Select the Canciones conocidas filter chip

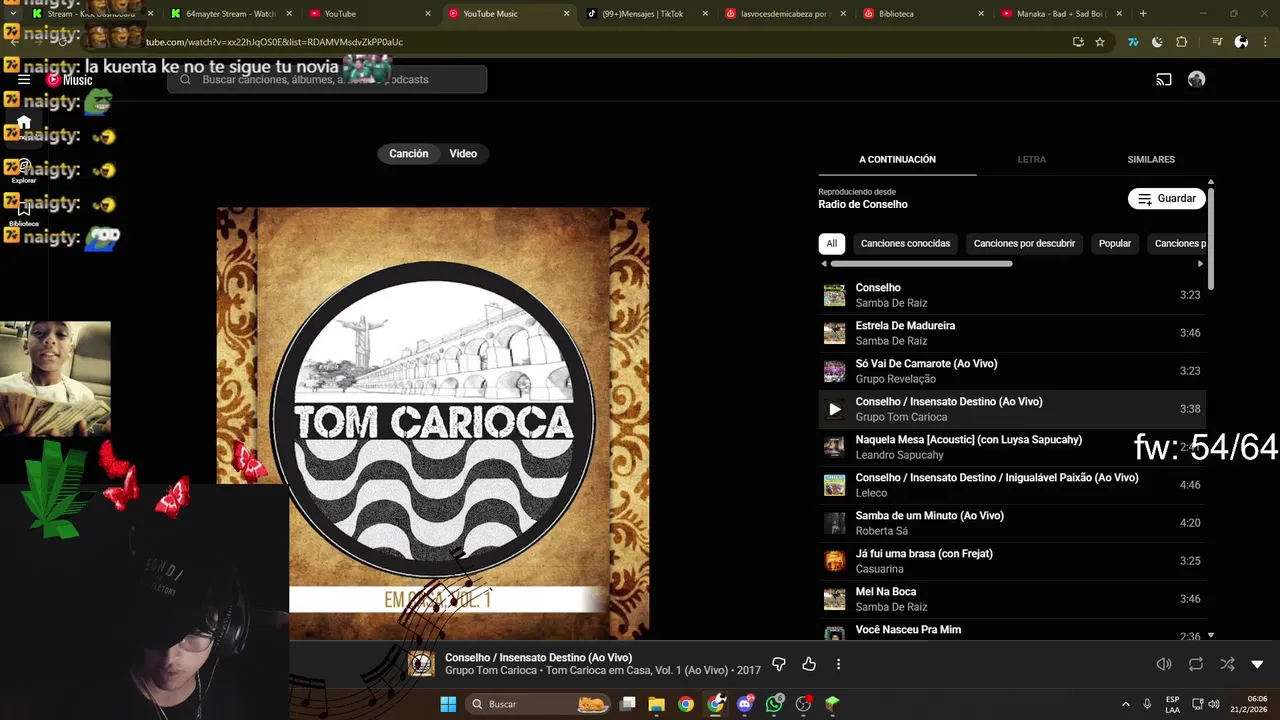coord(905,243)
